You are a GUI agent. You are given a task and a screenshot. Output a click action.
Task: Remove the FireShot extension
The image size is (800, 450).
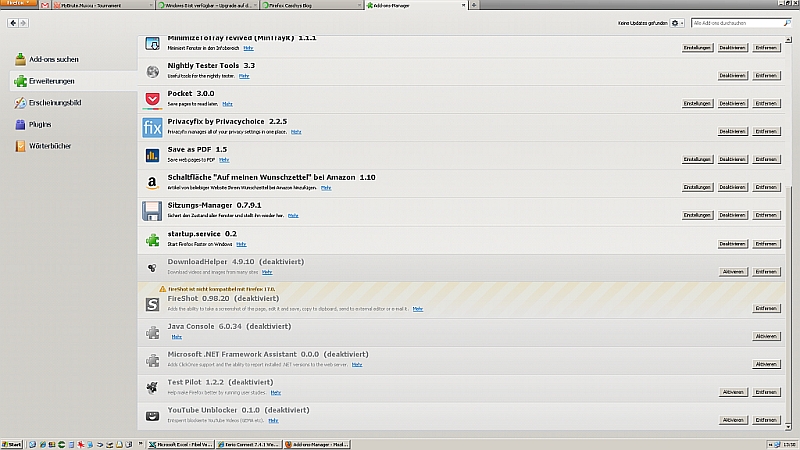tap(766, 308)
